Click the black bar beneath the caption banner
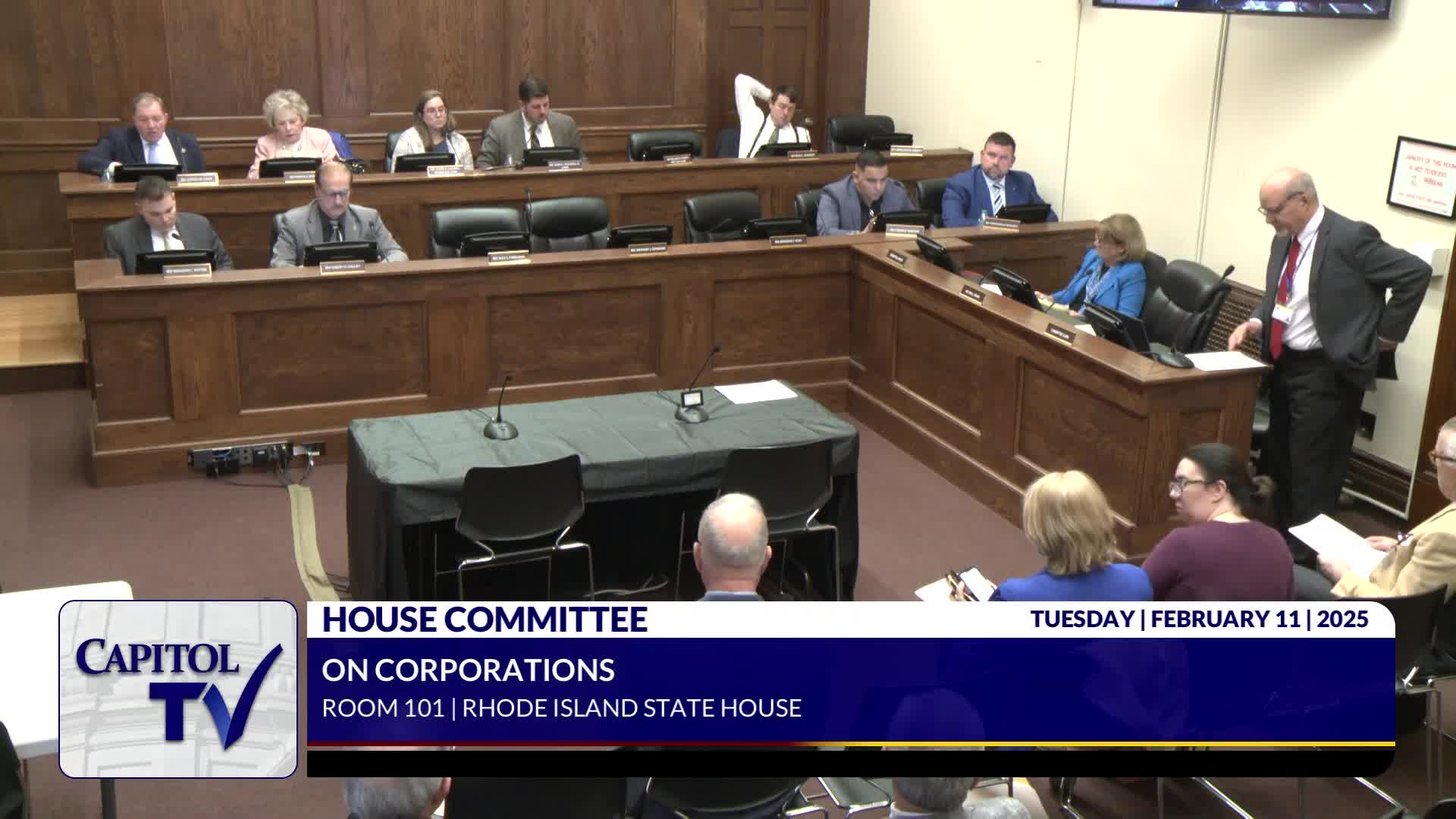The image size is (1456, 819). click(x=849, y=762)
